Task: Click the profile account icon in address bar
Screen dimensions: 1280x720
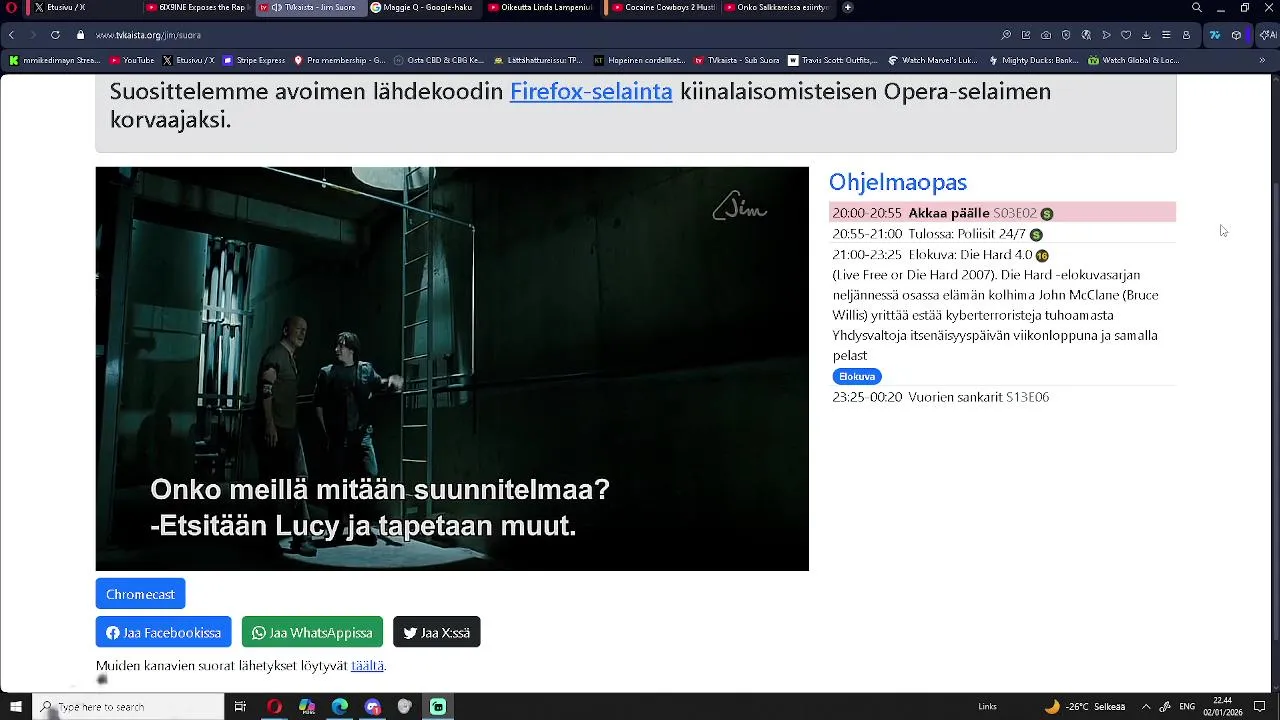Action: (1186, 35)
